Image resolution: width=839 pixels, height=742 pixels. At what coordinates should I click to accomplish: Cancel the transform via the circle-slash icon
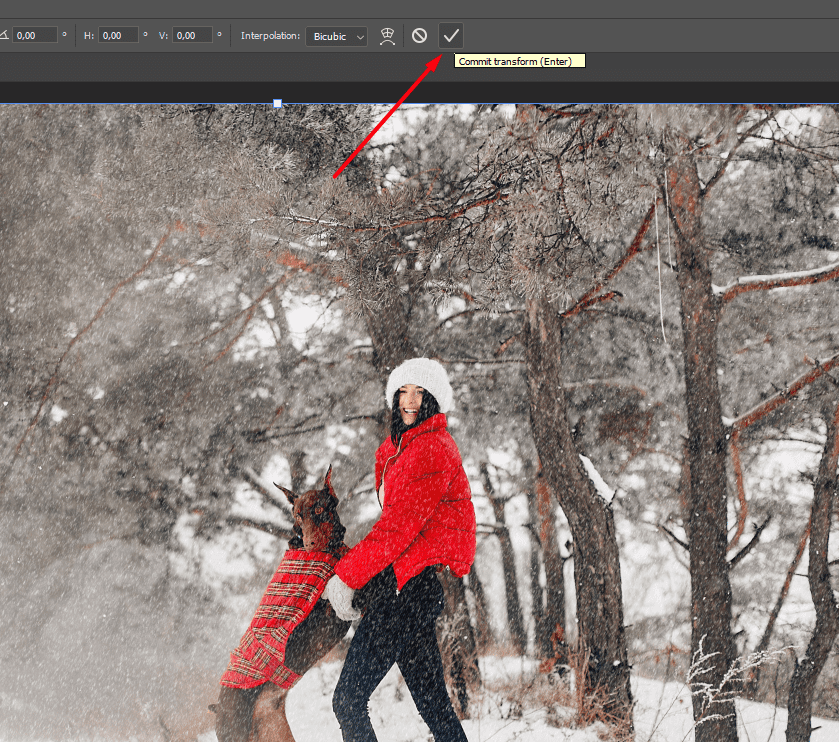(x=420, y=36)
